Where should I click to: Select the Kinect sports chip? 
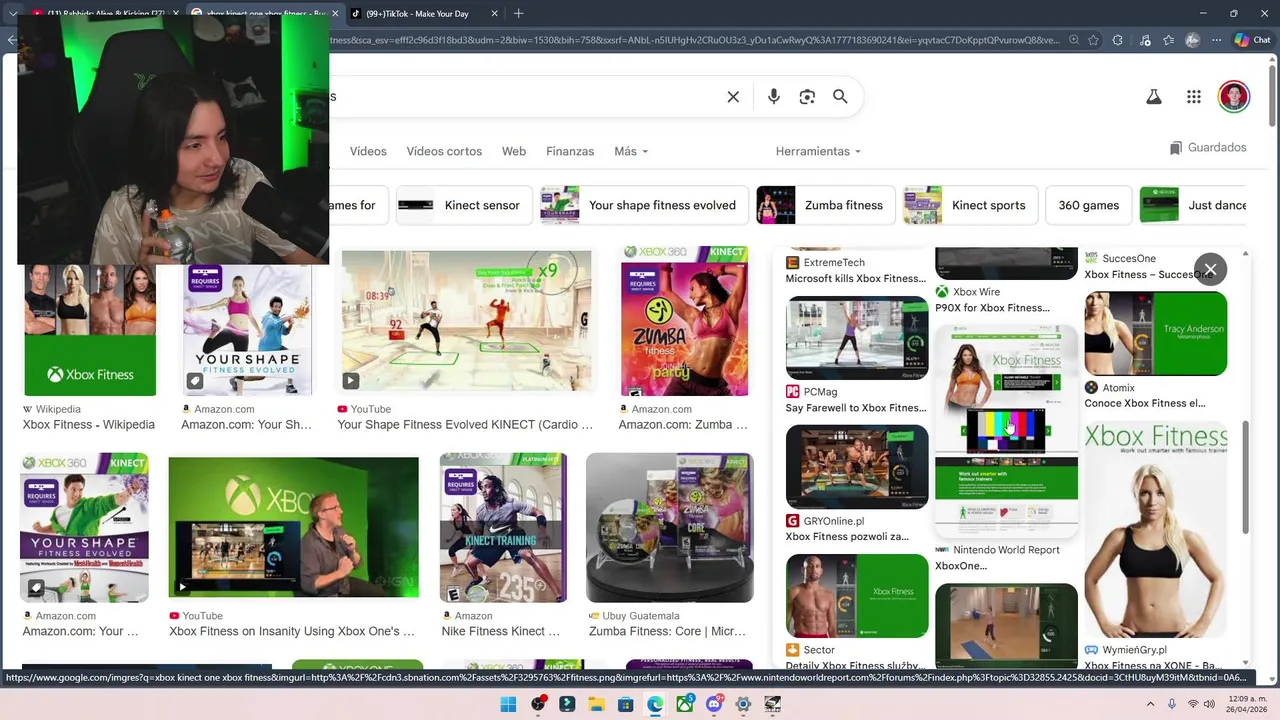tap(970, 205)
